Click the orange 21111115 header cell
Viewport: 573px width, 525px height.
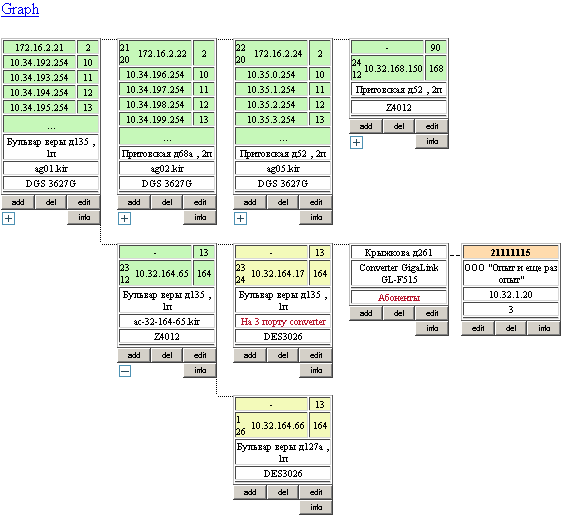(511, 252)
